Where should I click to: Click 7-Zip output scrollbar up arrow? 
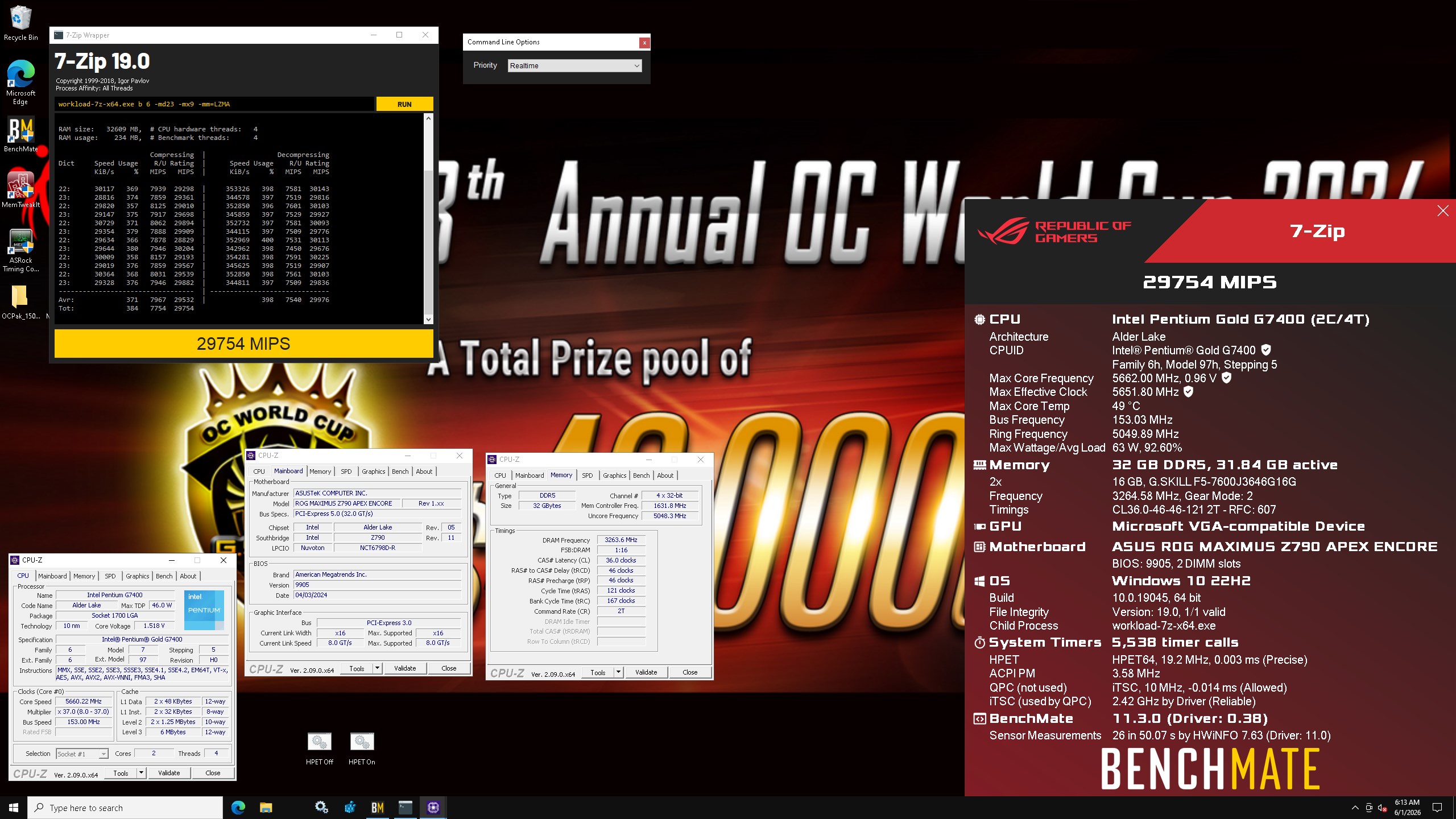click(428, 118)
